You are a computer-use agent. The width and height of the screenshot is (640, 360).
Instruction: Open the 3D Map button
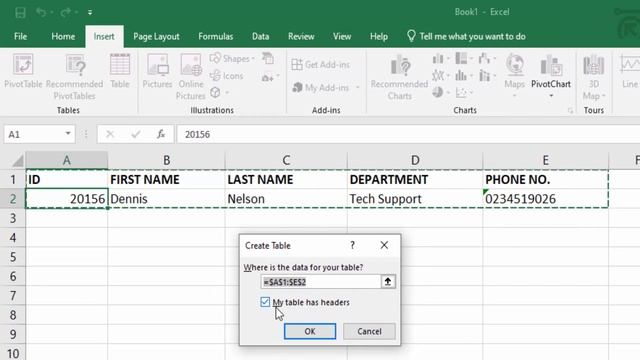pos(593,77)
